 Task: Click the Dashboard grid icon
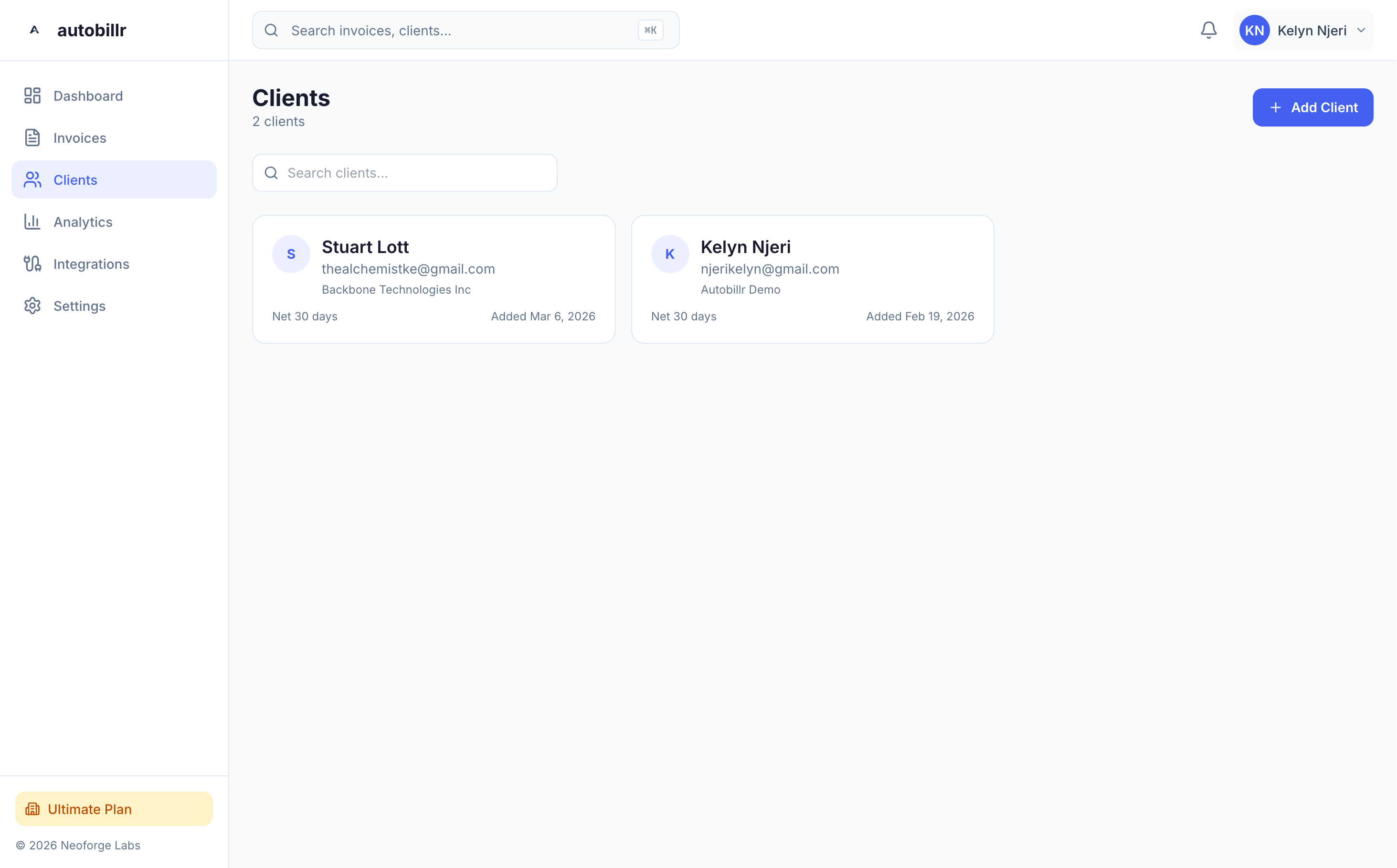pos(32,95)
